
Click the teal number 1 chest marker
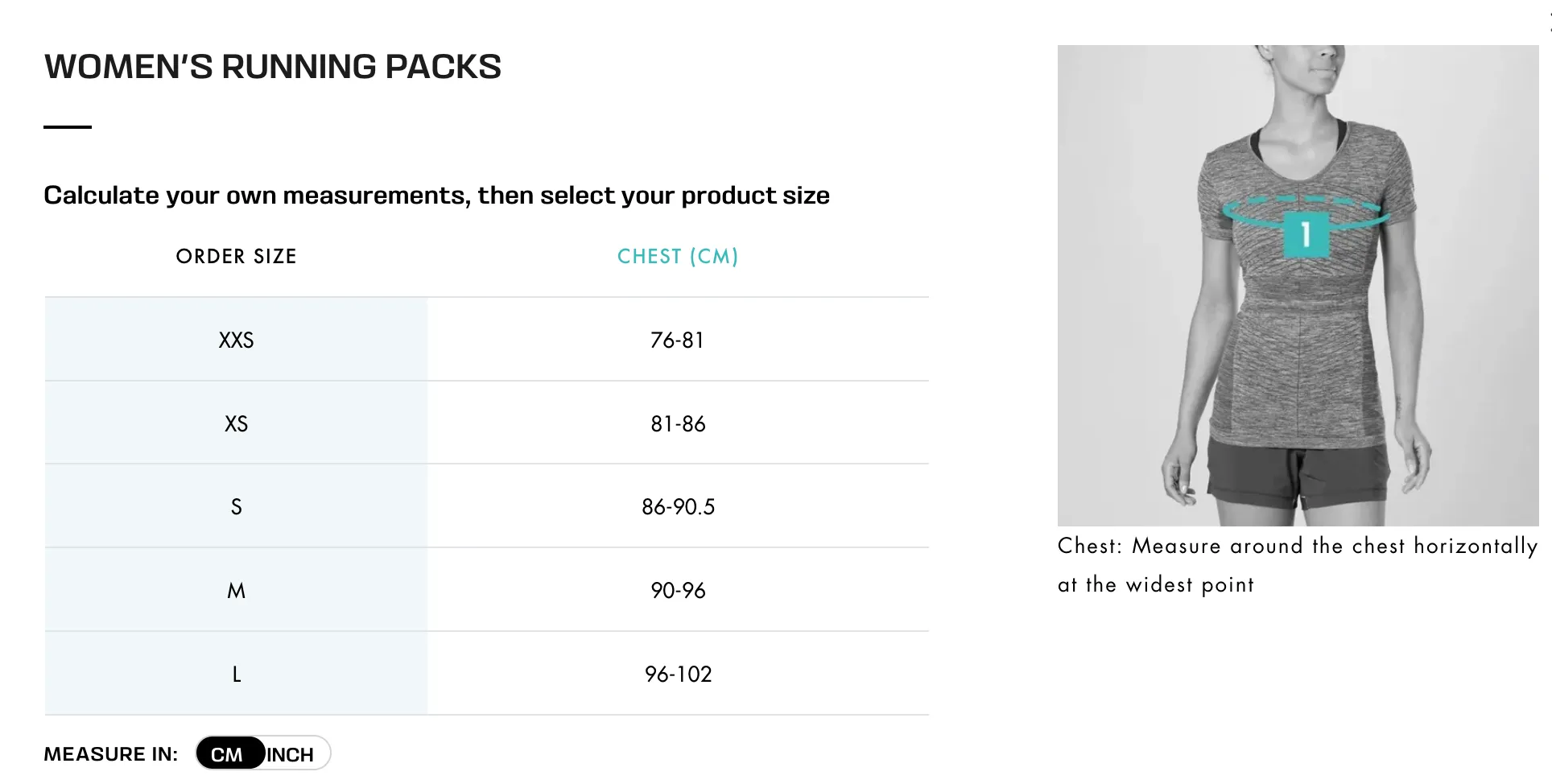[x=1306, y=234]
